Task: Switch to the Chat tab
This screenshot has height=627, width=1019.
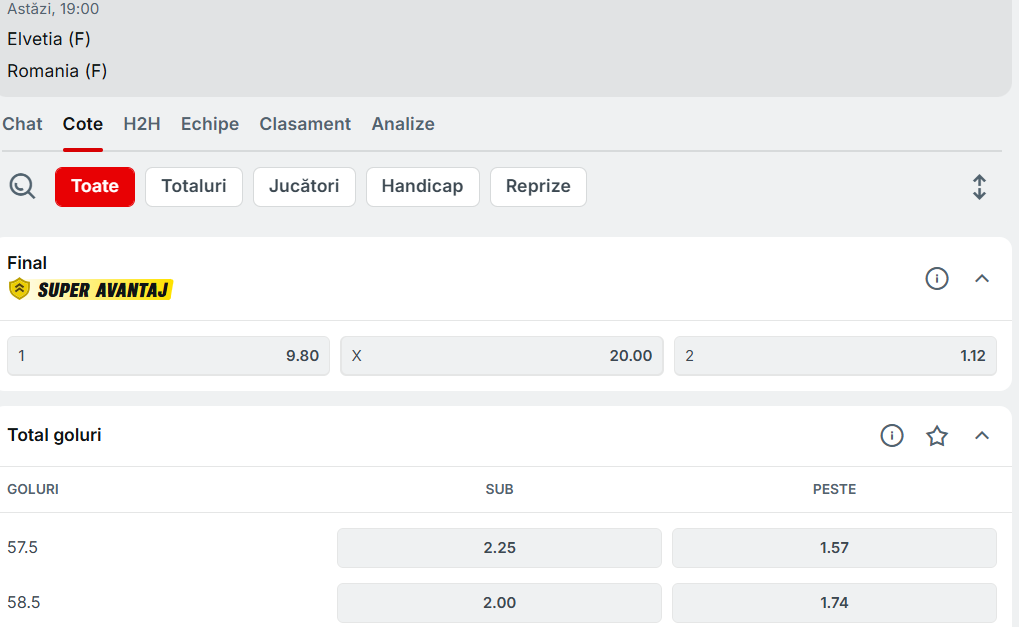Action: 22,124
